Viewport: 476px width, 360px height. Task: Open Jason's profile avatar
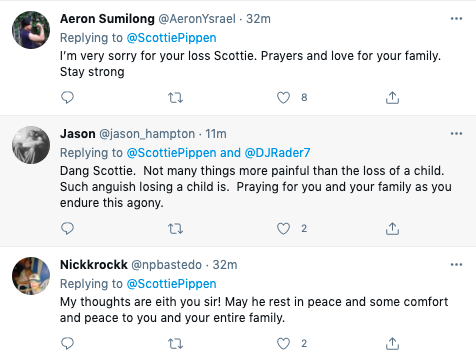pyautogui.click(x=31, y=145)
